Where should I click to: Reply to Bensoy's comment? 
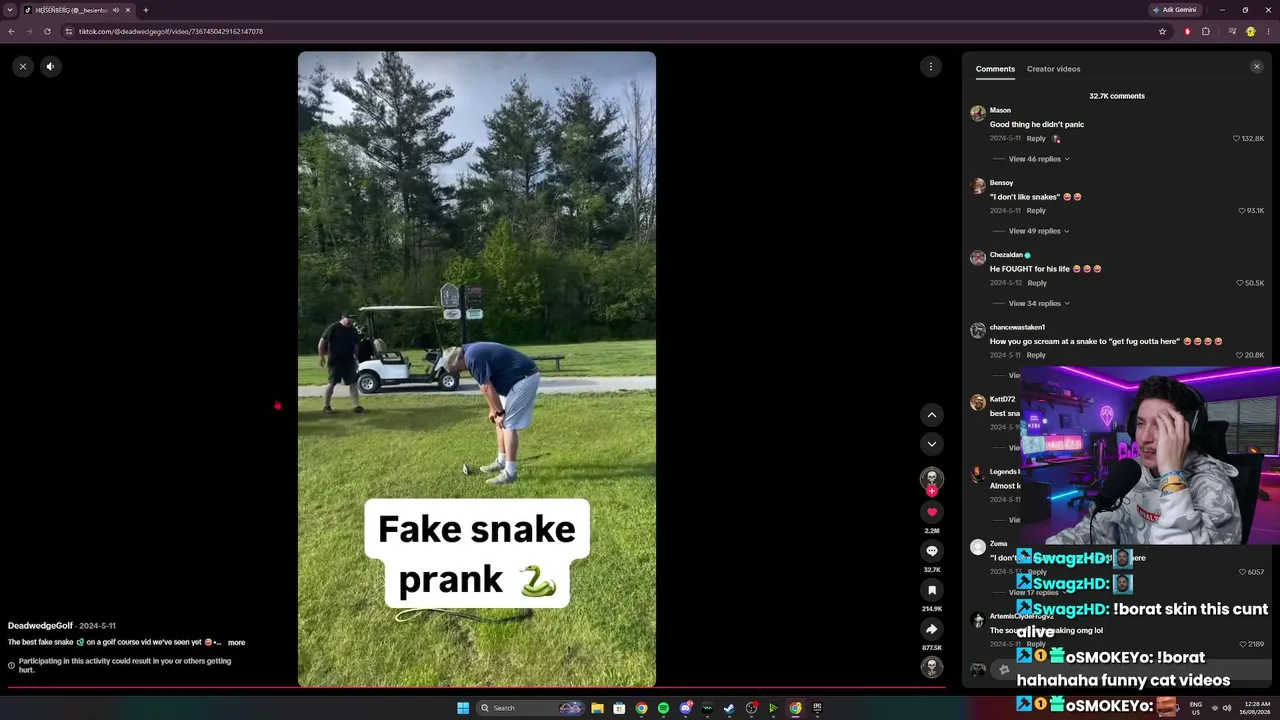tap(1036, 211)
